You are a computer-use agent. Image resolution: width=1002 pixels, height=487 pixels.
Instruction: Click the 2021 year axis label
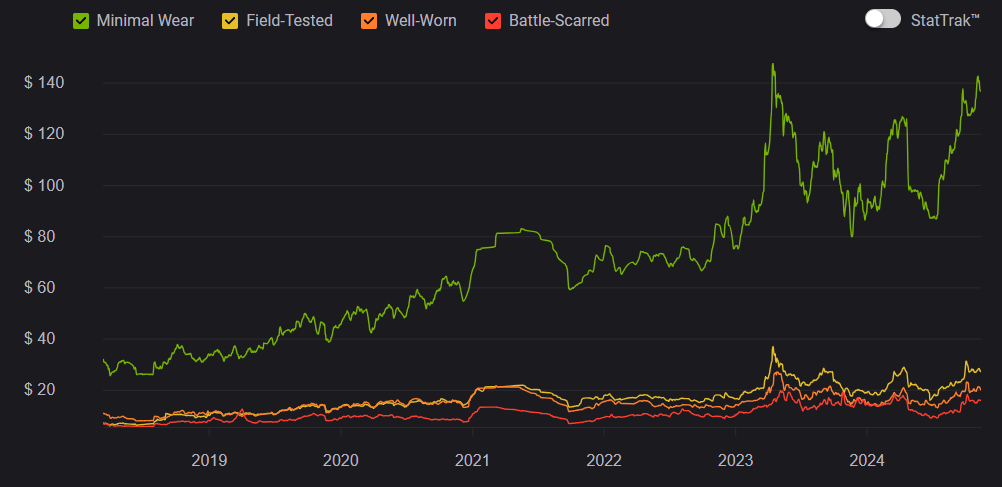click(471, 460)
